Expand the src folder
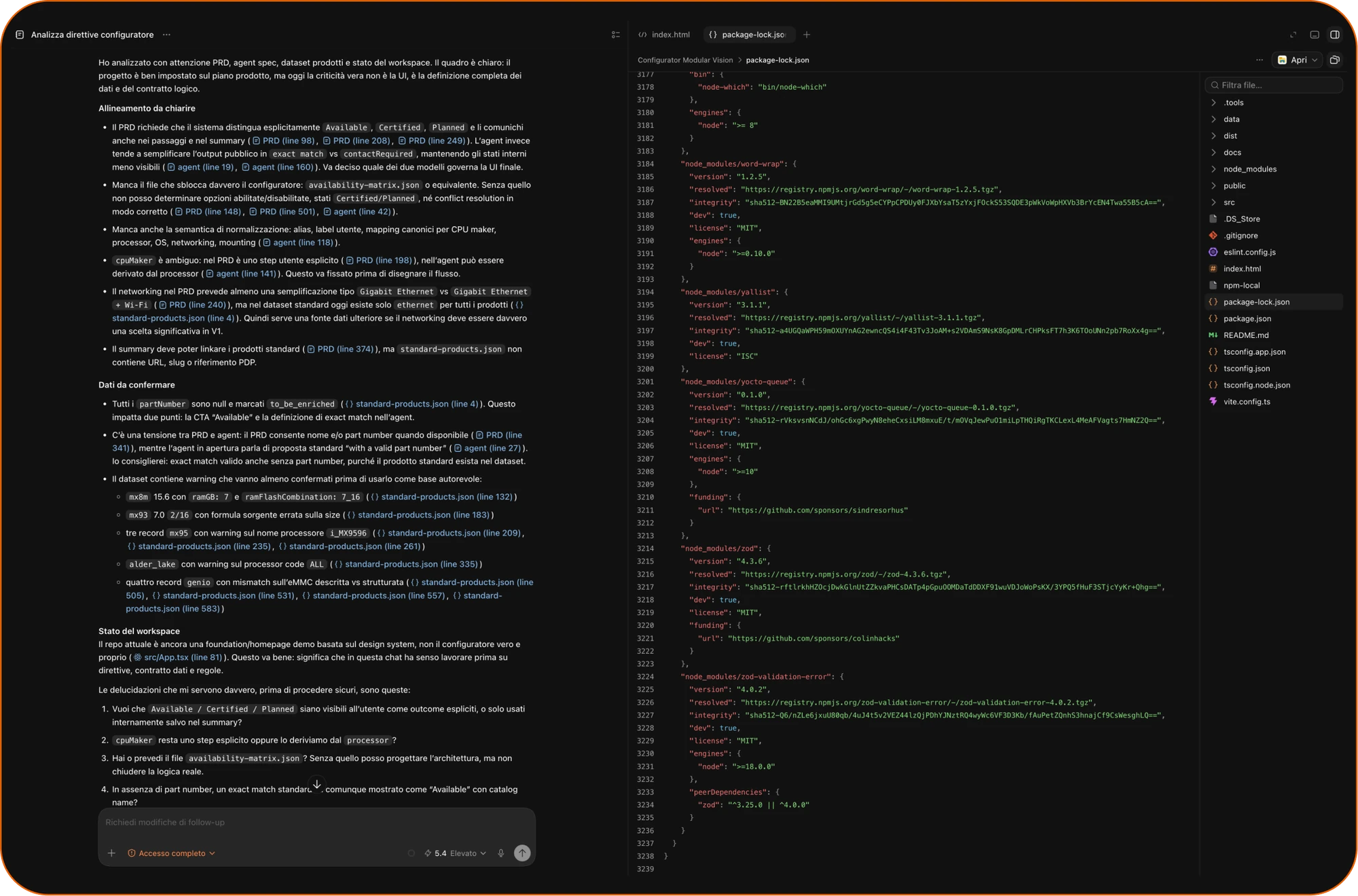Screen dimensions: 1358x896 pos(1274,202)
